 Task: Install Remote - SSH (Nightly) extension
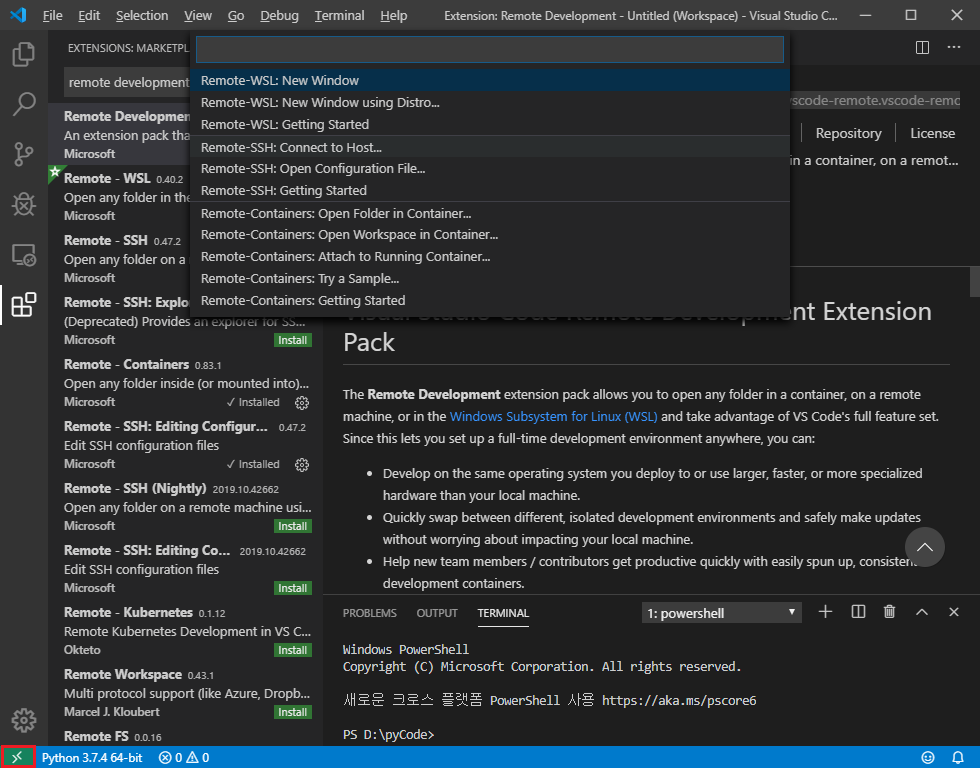(x=292, y=526)
